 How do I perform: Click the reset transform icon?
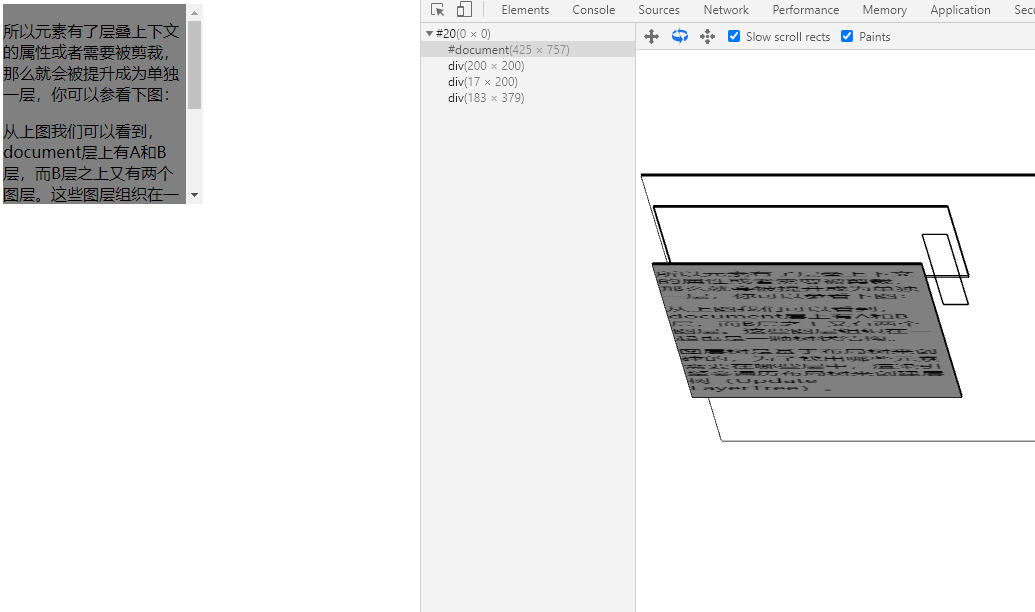[708, 37]
